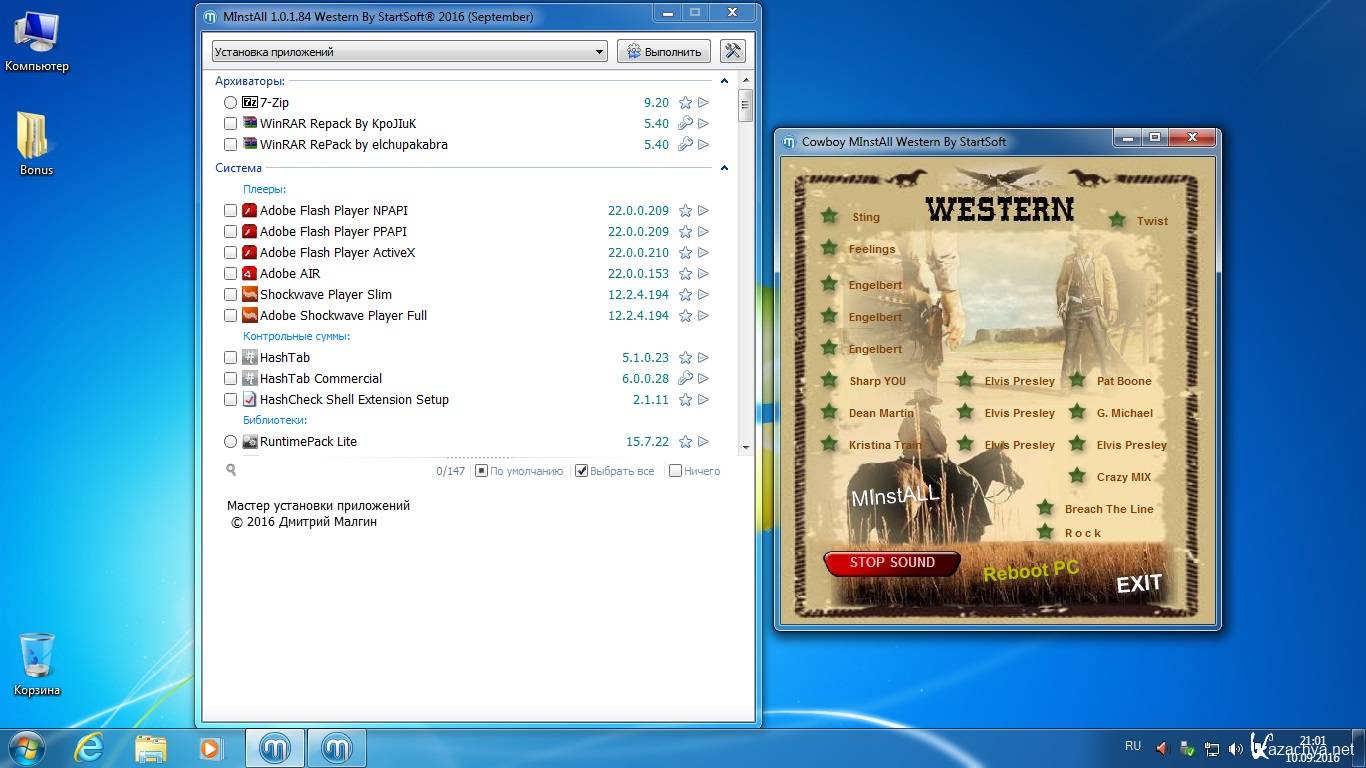Open the 'Установка приложений' dropdown
This screenshot has height=768, width=1366.
tap(409, 52)
